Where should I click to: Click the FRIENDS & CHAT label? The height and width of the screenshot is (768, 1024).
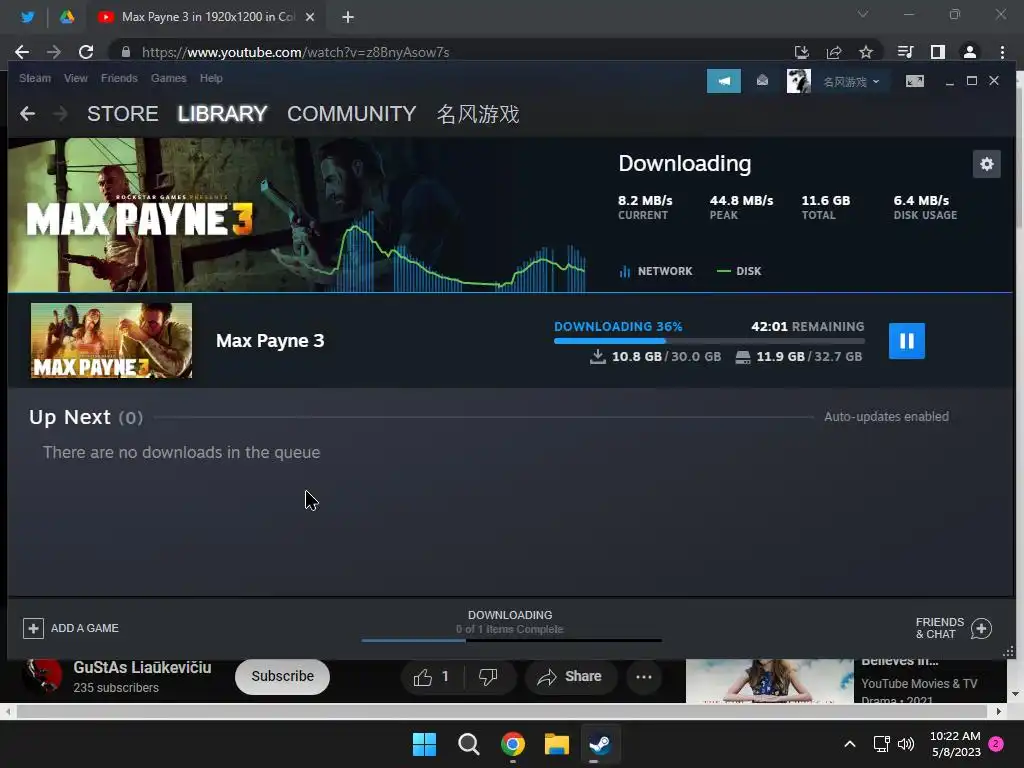pos(940,628)
